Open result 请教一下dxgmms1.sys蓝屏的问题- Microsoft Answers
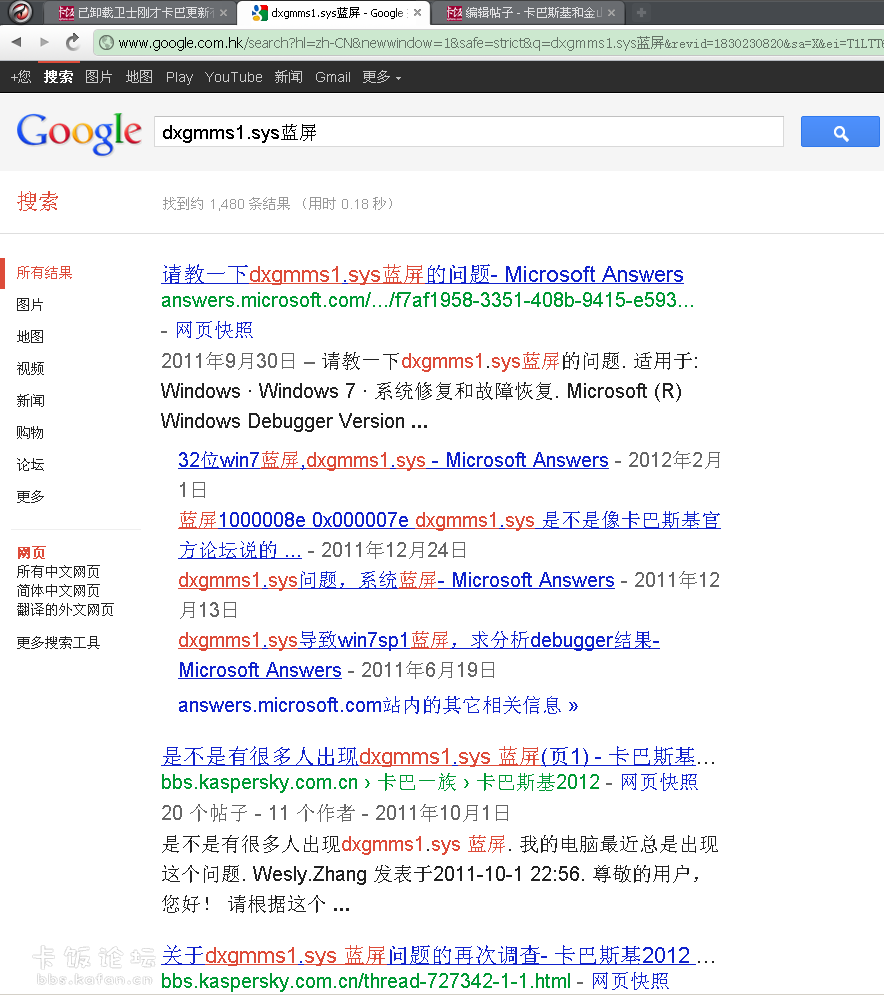Screen dimensions: 884x996 pos(422,274)
